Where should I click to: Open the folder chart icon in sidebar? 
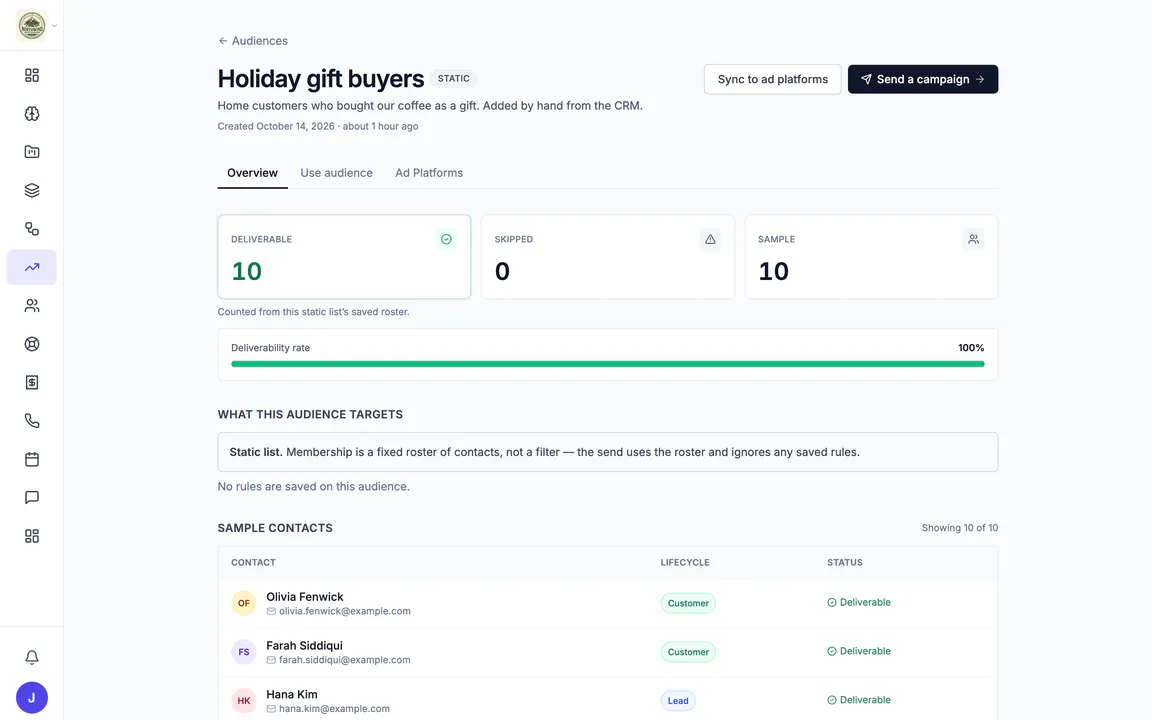(32, 152)
